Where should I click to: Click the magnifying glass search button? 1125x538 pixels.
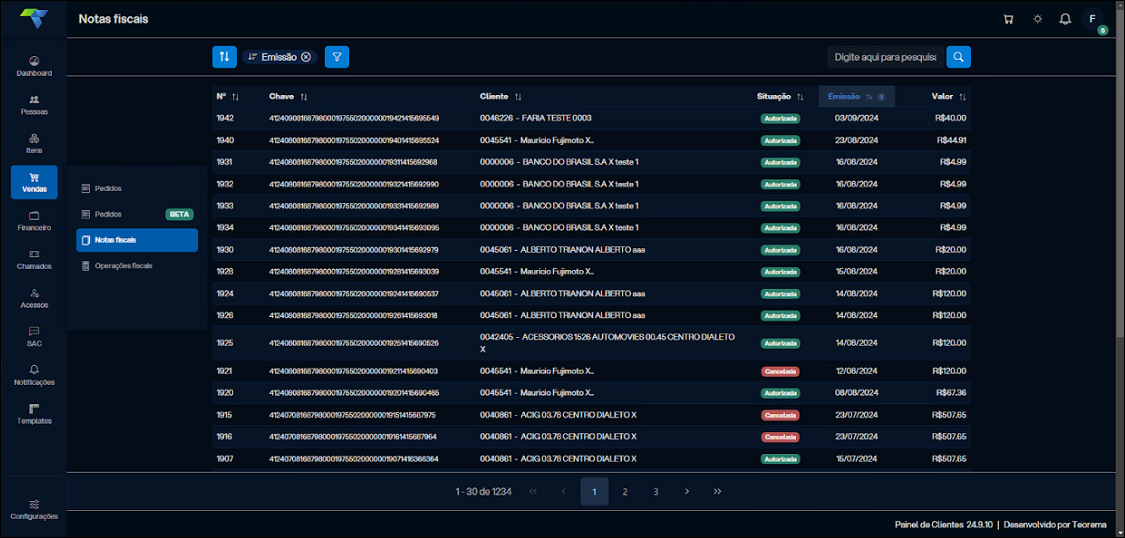958,57
